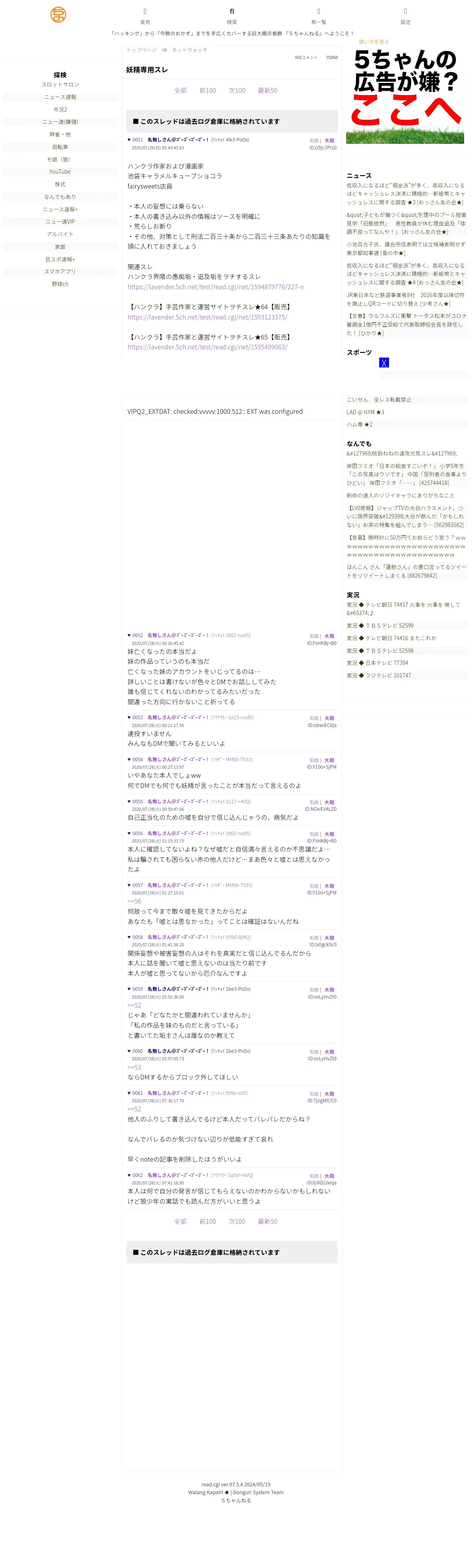
Task: Click the 5ちゃんの広告が嫌 banner image
Action: click(405, 95)
